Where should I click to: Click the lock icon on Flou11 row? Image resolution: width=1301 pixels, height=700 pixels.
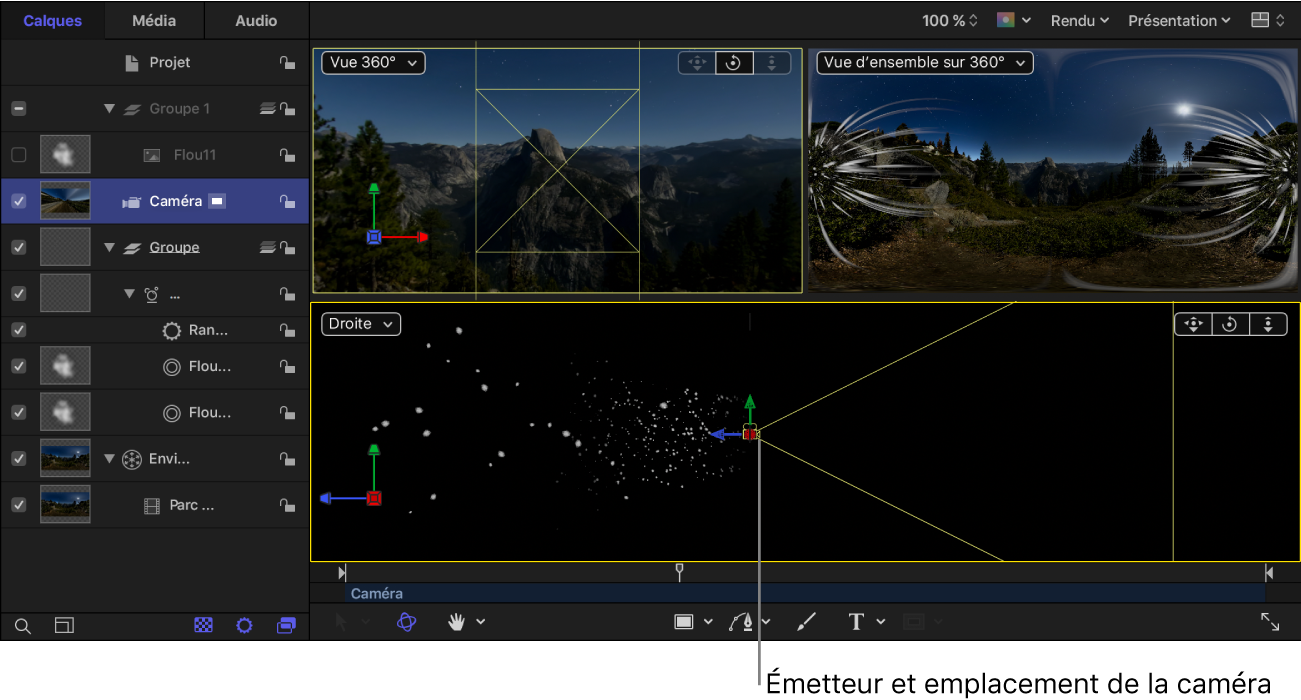pos(287,155)
